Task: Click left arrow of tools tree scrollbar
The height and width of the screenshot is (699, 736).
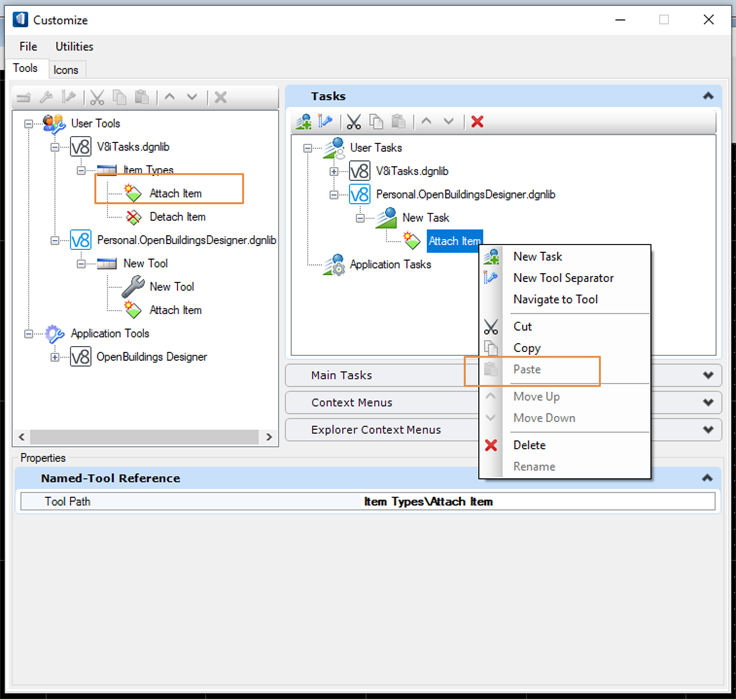Action: pyautogui.click(x=22, y=437)
